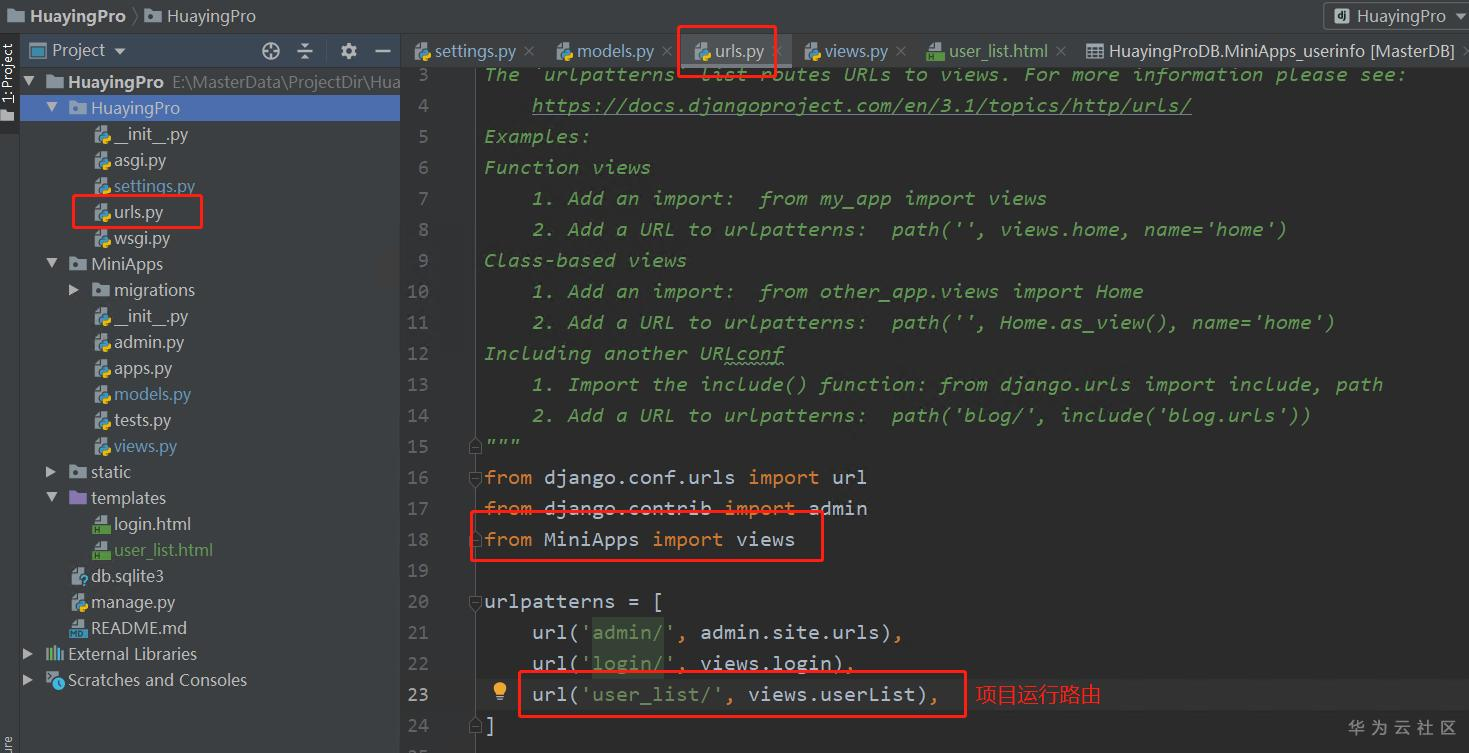Select db.sqlite3 database file
1469x753 pixels.
pyautogui.click(x=127, y=576)
